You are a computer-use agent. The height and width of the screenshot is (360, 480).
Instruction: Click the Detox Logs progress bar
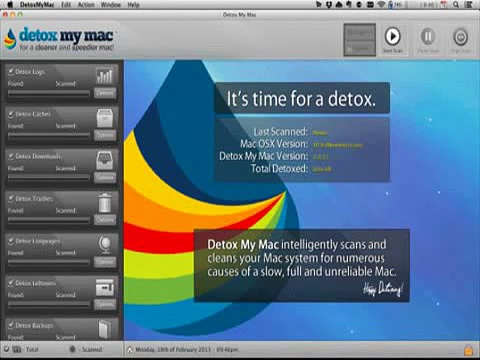tap(49, 94)
